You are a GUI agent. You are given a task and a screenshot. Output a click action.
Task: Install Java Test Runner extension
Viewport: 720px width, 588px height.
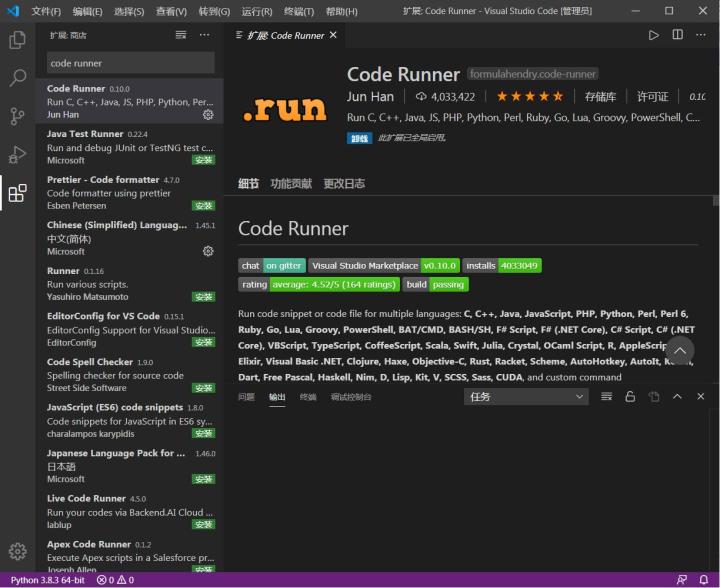click(203, 160)
